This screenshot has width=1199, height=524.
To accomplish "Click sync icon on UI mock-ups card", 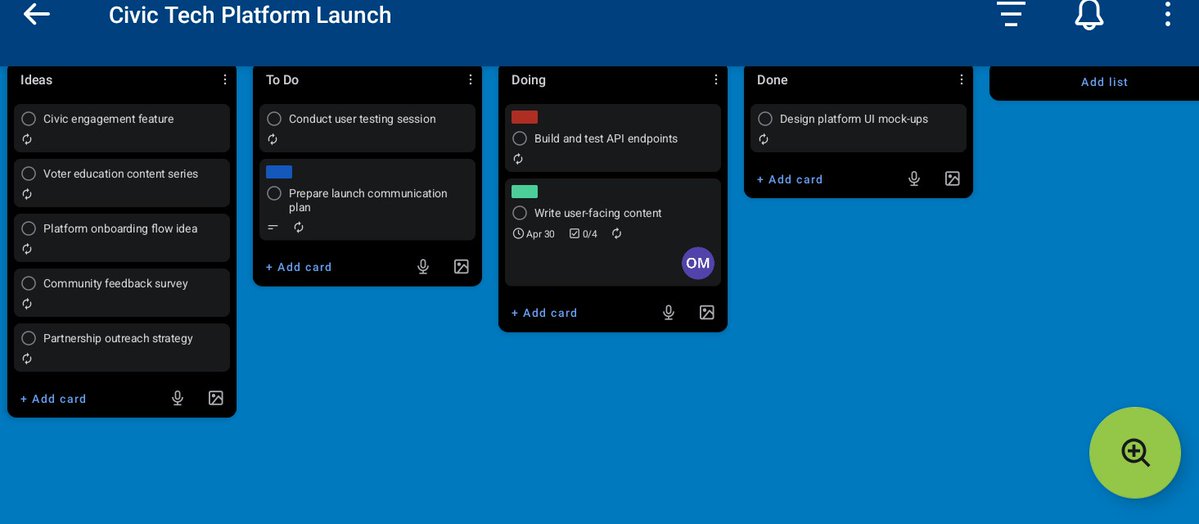I will click(x=763, y=139).
